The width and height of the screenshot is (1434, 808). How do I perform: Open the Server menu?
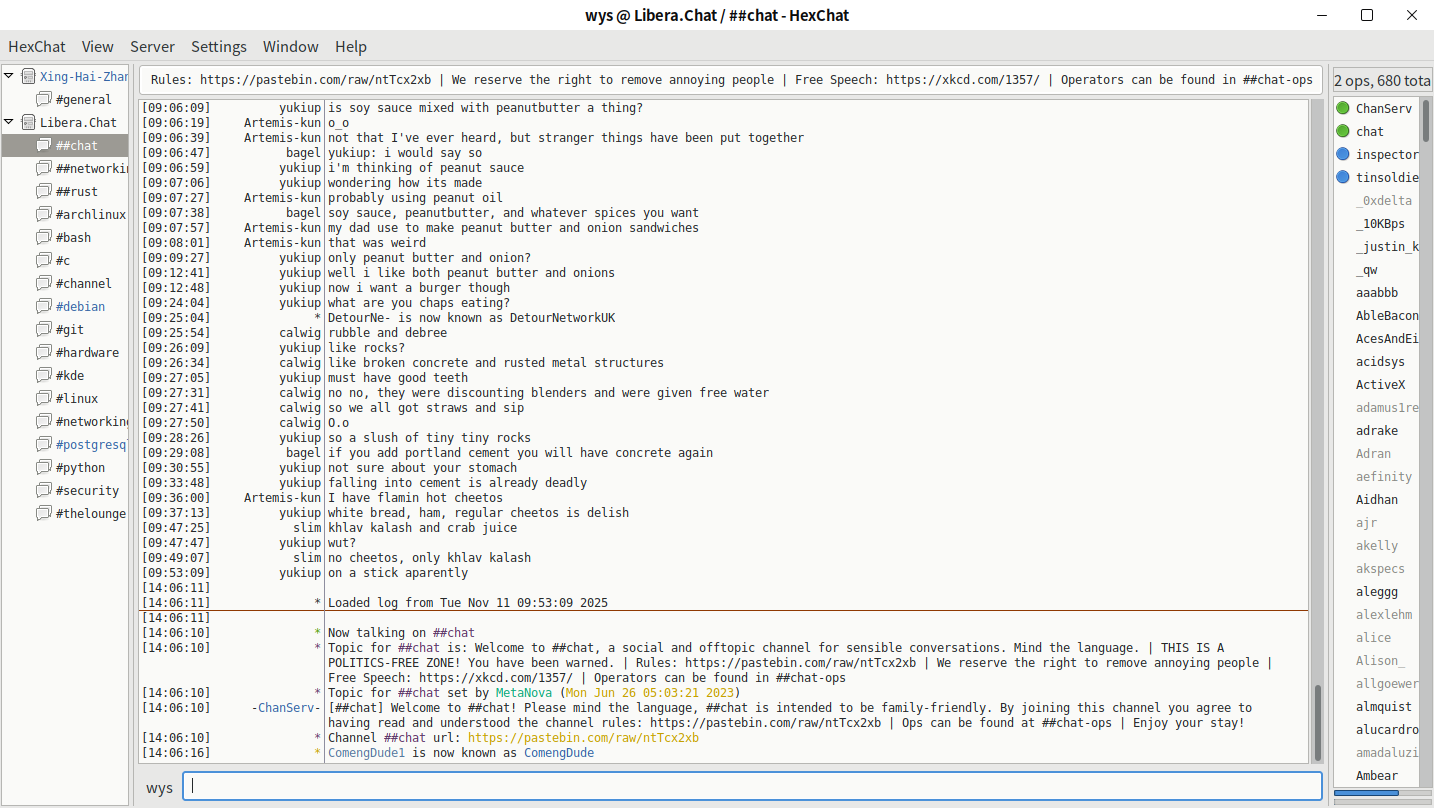[x=152, y=47]
